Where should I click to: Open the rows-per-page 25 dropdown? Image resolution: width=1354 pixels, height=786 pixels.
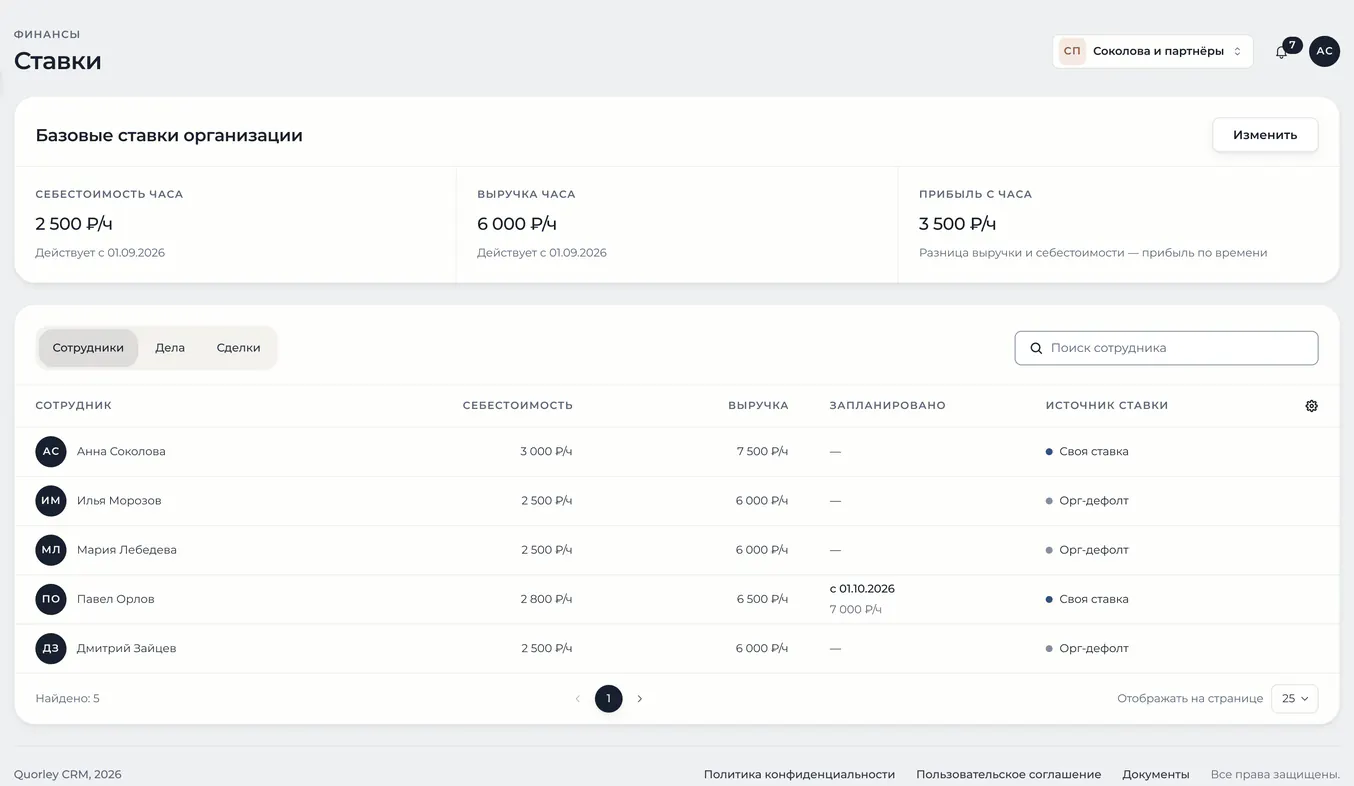click(1294, 698)
